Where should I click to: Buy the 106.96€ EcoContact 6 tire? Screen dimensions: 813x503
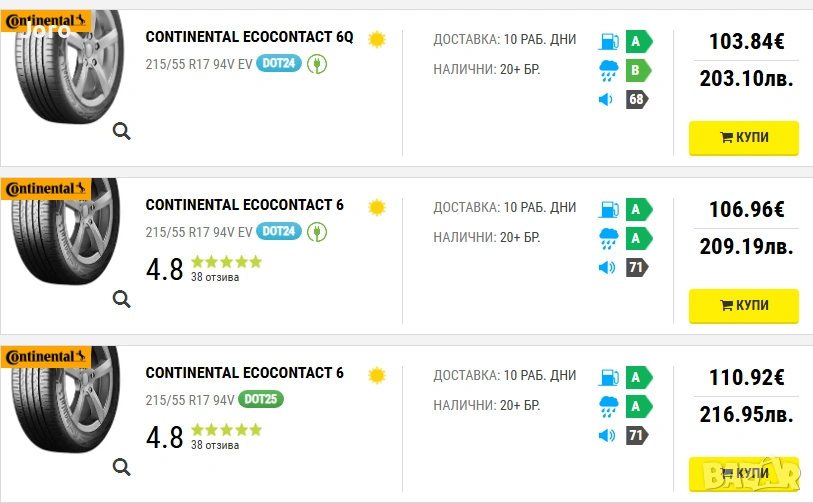coord(743,305)
